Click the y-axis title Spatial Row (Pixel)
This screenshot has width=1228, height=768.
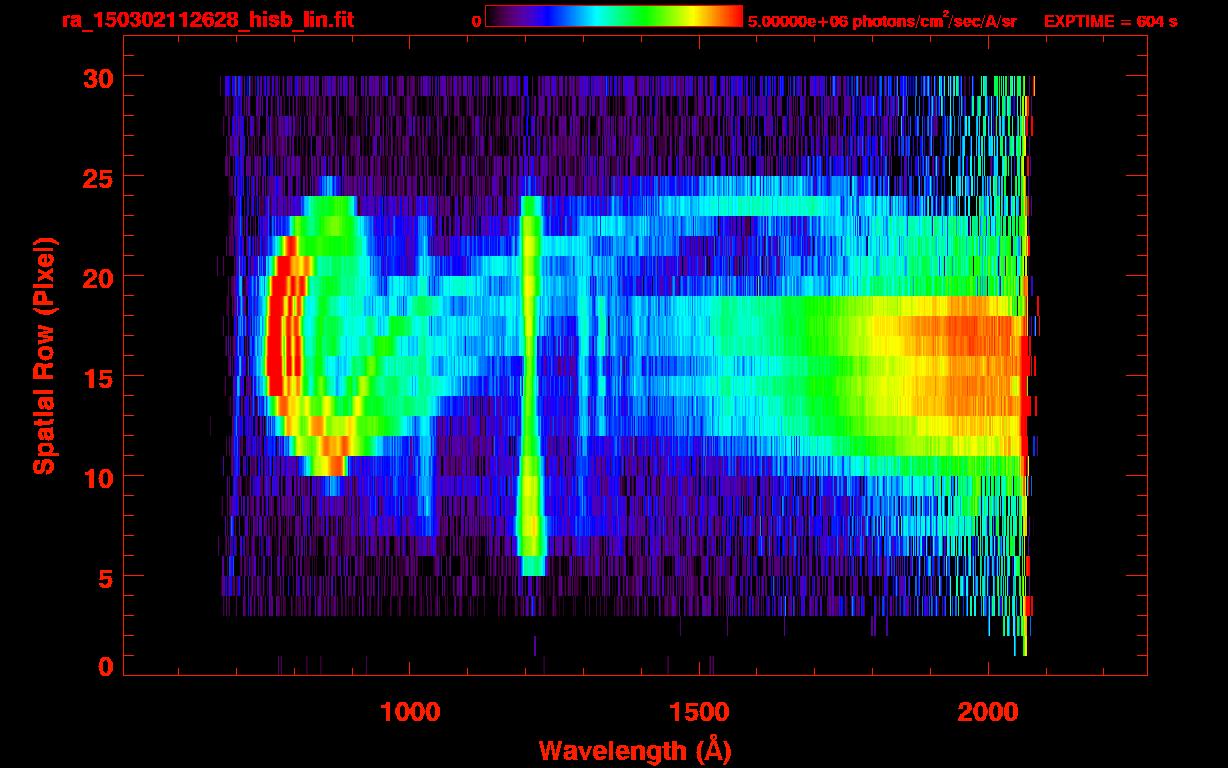click(x=44, y=355)
